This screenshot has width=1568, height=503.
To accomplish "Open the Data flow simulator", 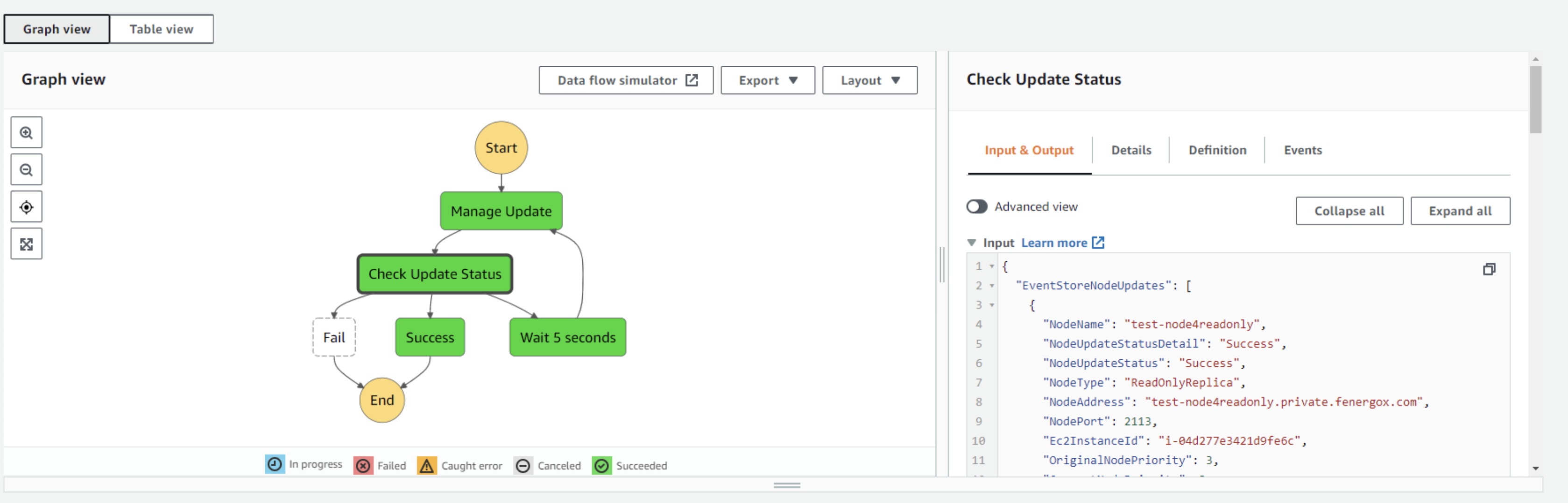I will [625, 80].
